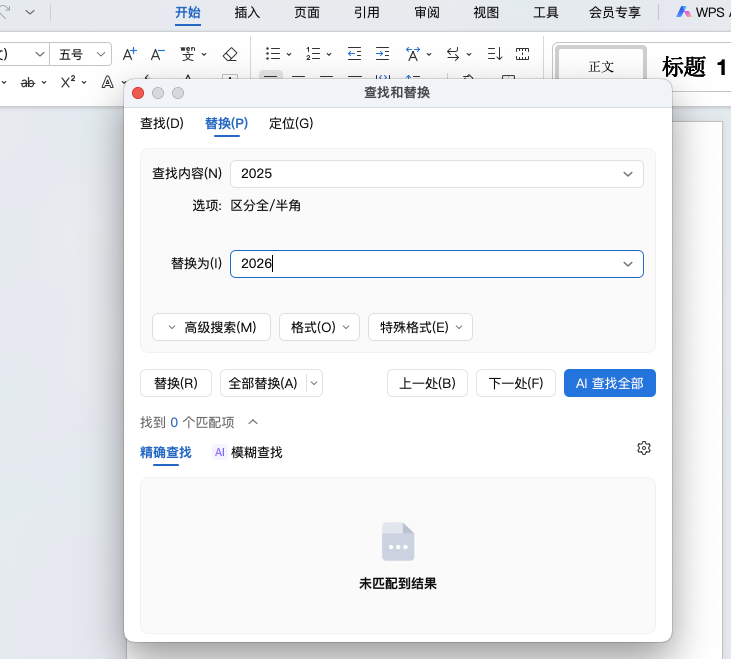Open the superscript options dropdown arrow
The width and height of the screenshot is (731, 659).
(84, 83)
